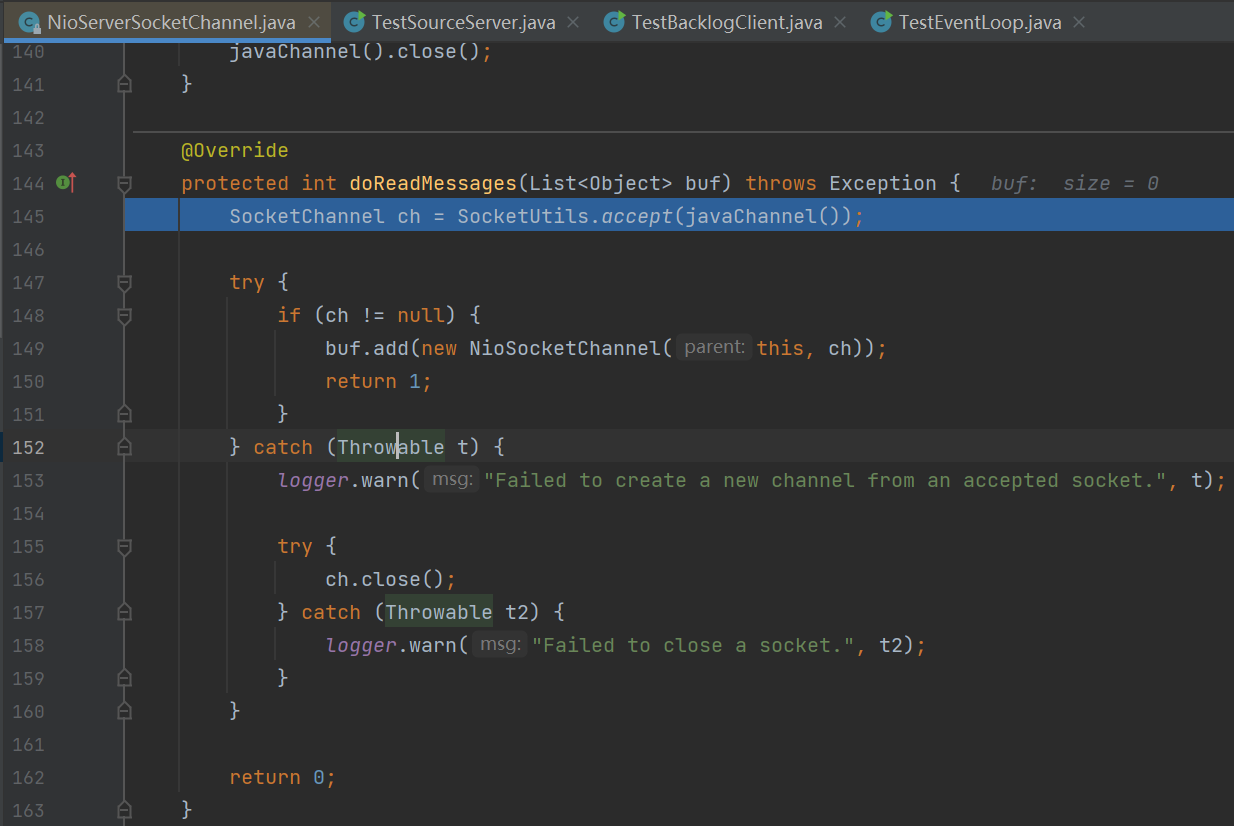1234x826 pixels.
Task: Click line number 145 in the gutter
Action: (28, 216)
